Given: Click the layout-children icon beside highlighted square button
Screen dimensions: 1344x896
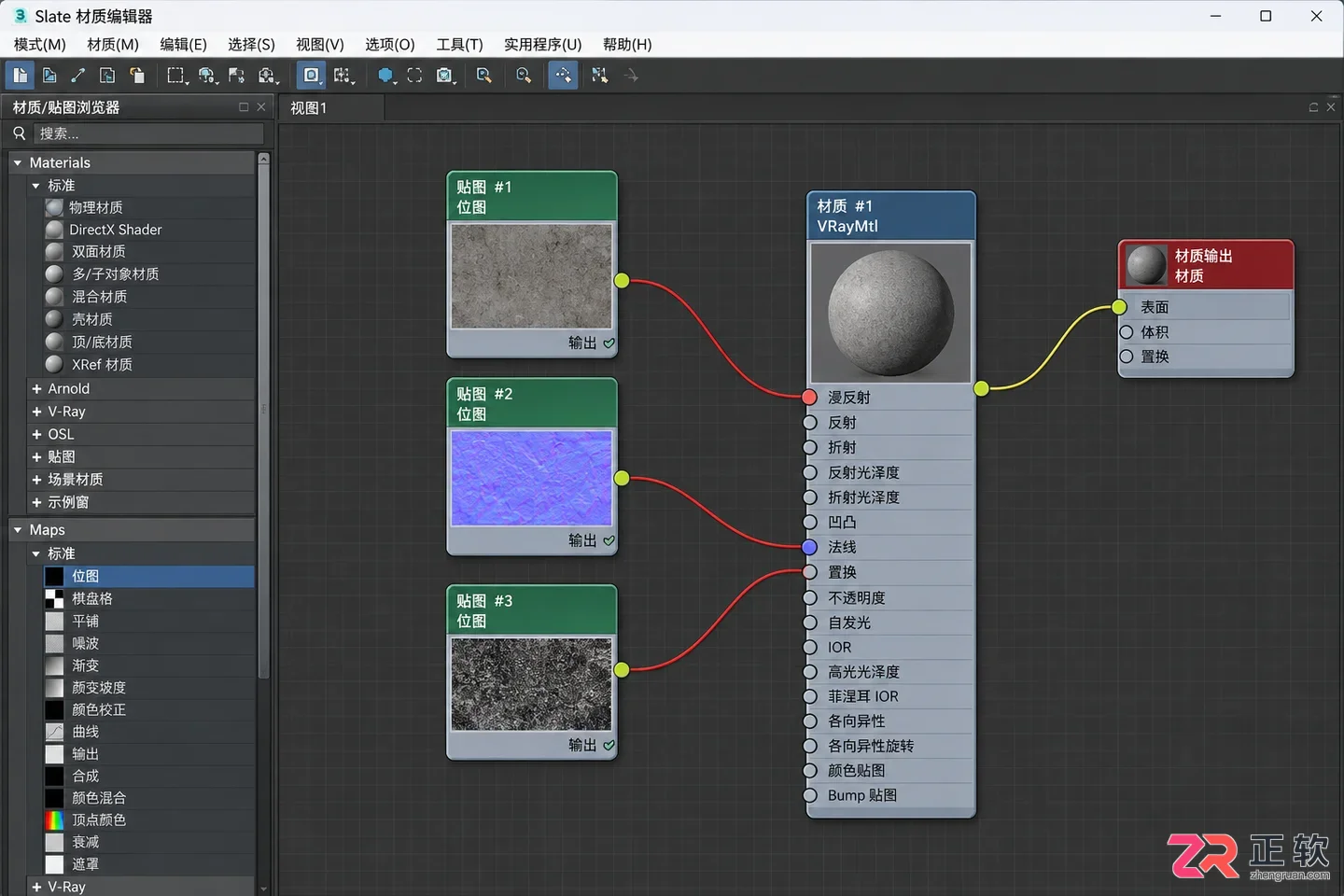Looking at the screenshot, I should [x=343, y=76].
